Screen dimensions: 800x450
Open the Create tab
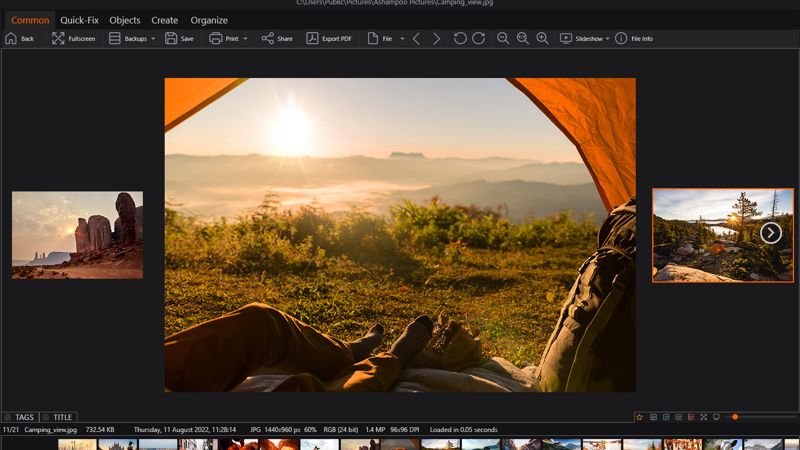click(164, 20)
